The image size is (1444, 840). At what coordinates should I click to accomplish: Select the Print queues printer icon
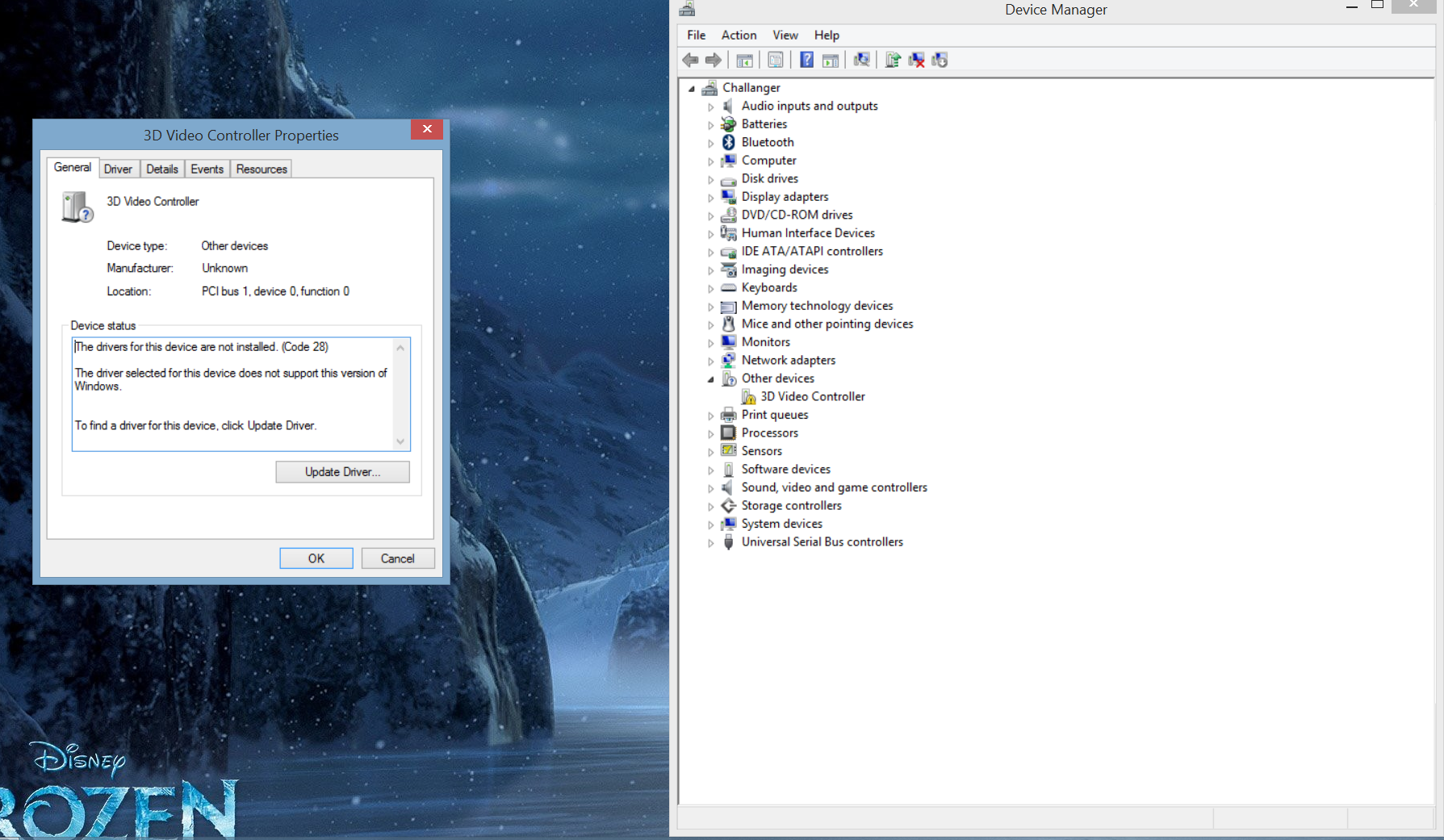tap(729, 415)
